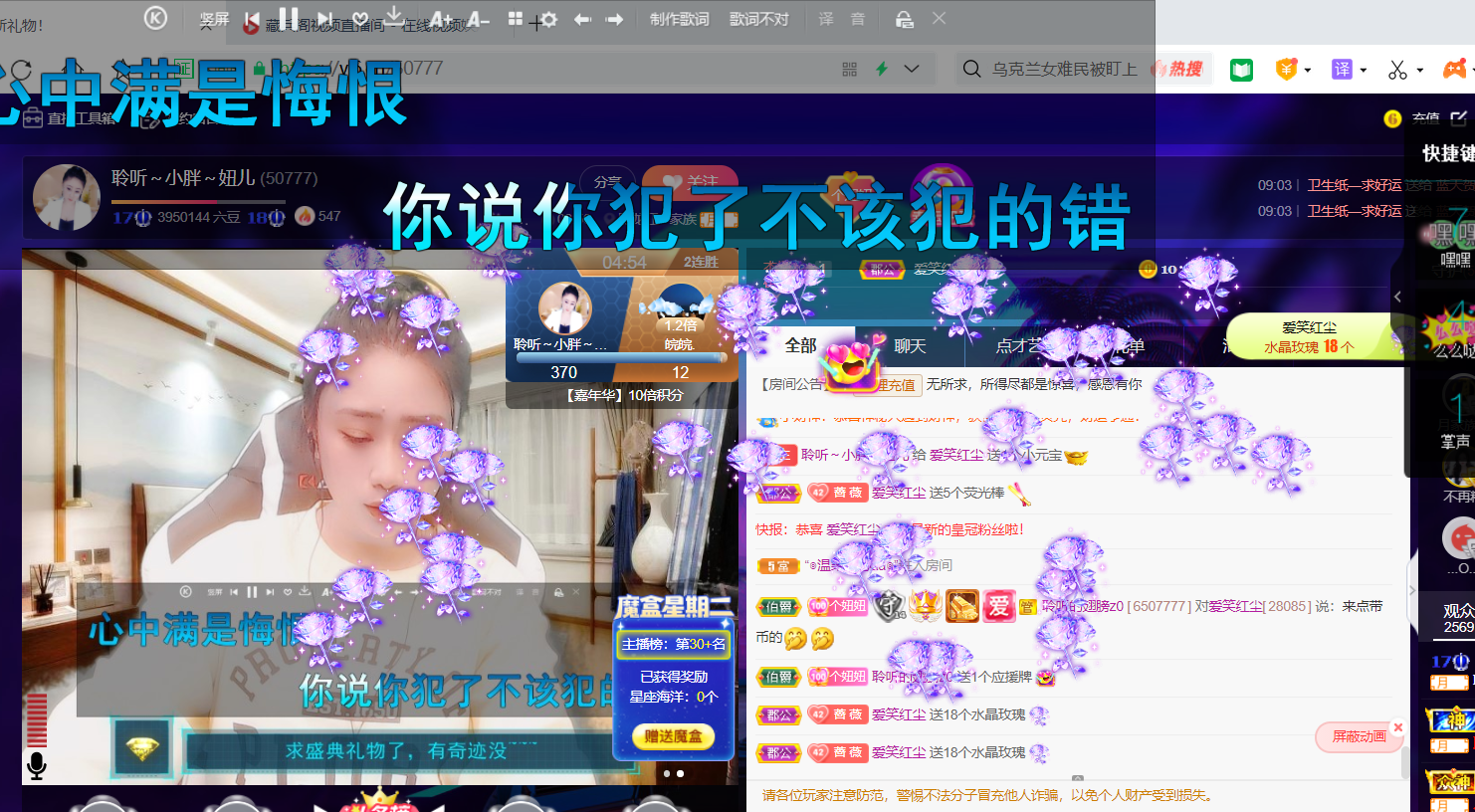
Task: Click 卫生纸—求好运 link in first 09:03 row
Action: (1354, 185)
